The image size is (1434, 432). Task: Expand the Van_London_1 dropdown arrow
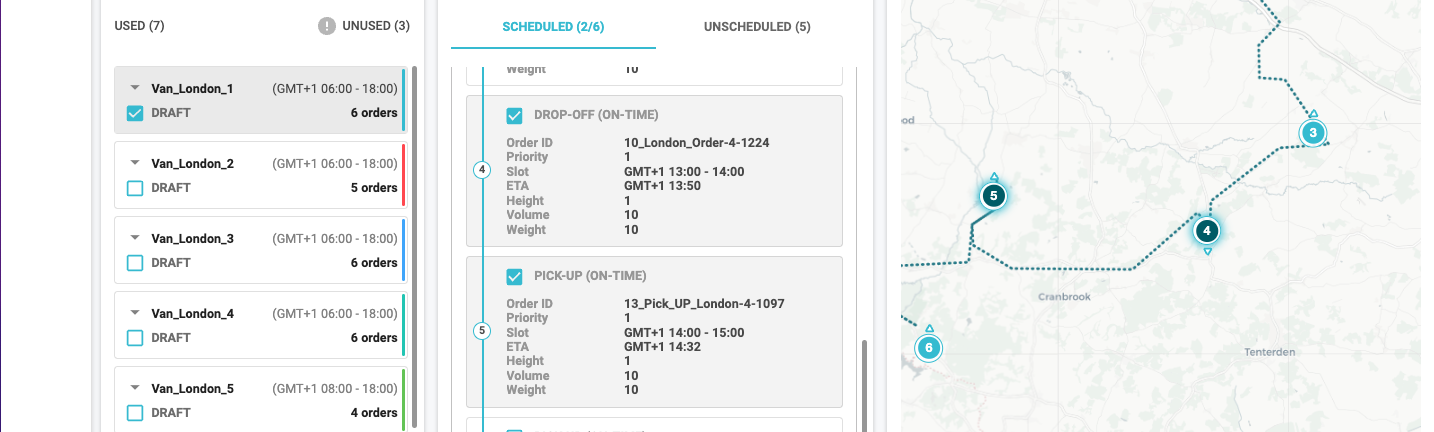[x=135, y=88]
